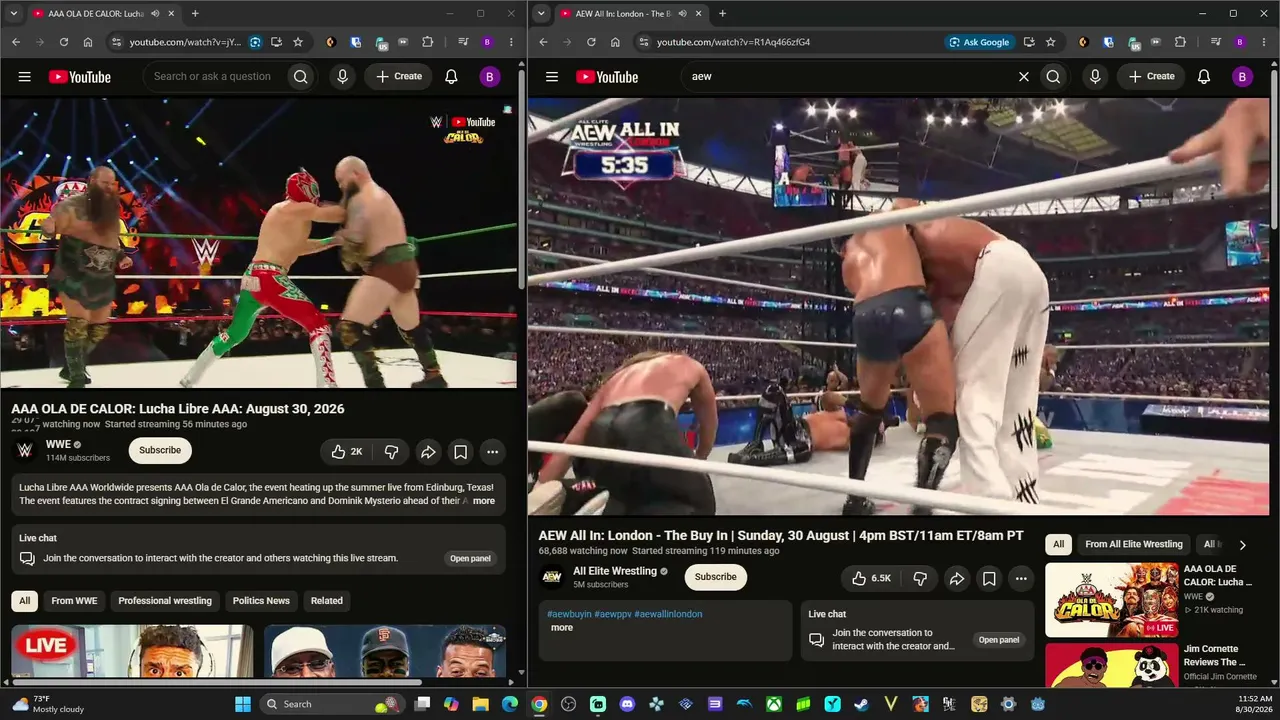1280x720 pixels.
Task: Select 'Related' filter chip
Action: [327, 601]
